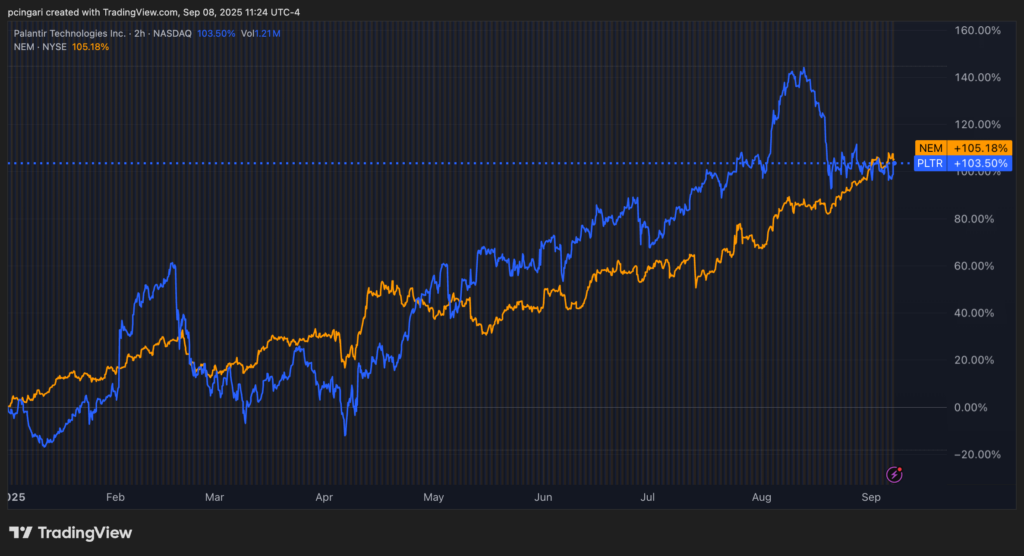This screenshot has height=556, width=1024.
Task: Select the blue PLTR price label
Action: pos(930,163)
